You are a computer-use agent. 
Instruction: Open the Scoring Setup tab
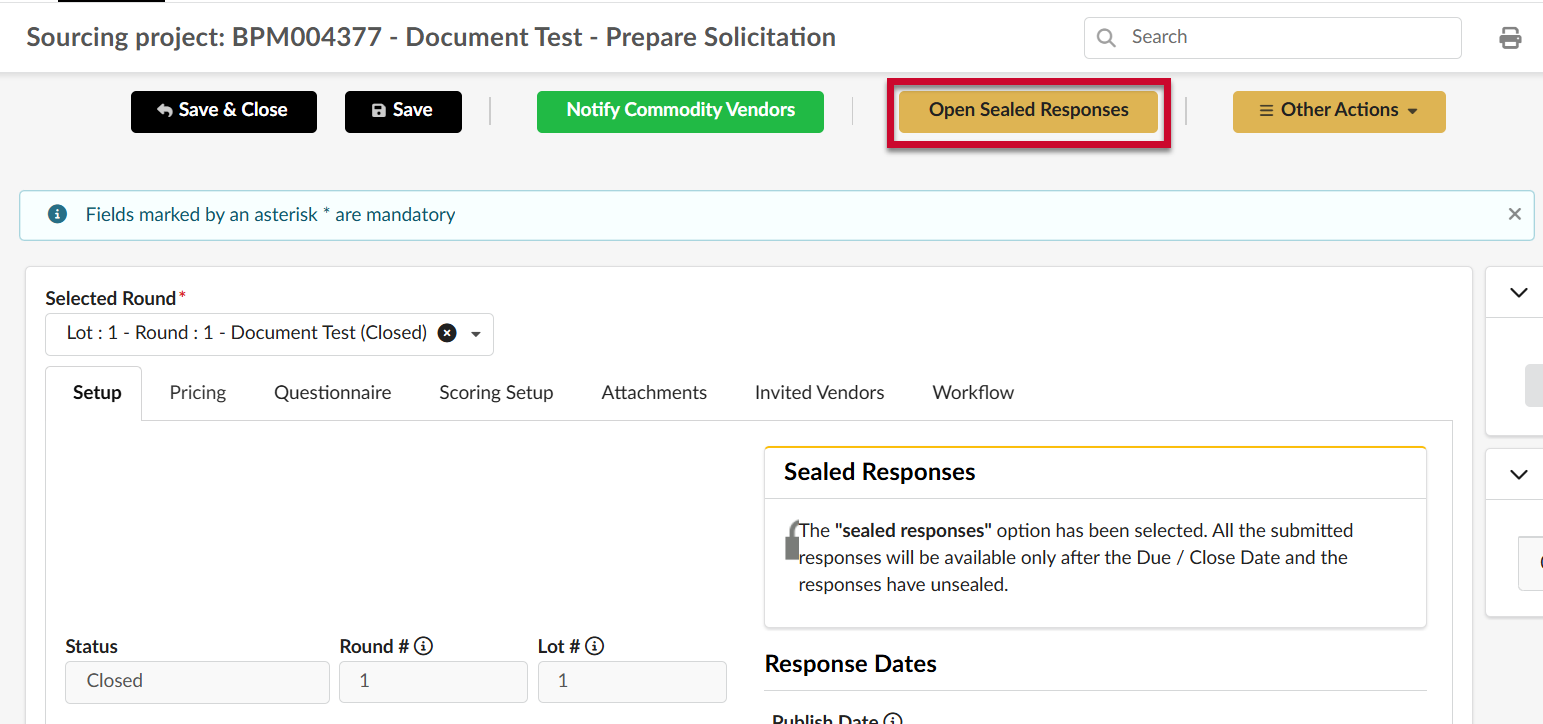coord(496,393)
